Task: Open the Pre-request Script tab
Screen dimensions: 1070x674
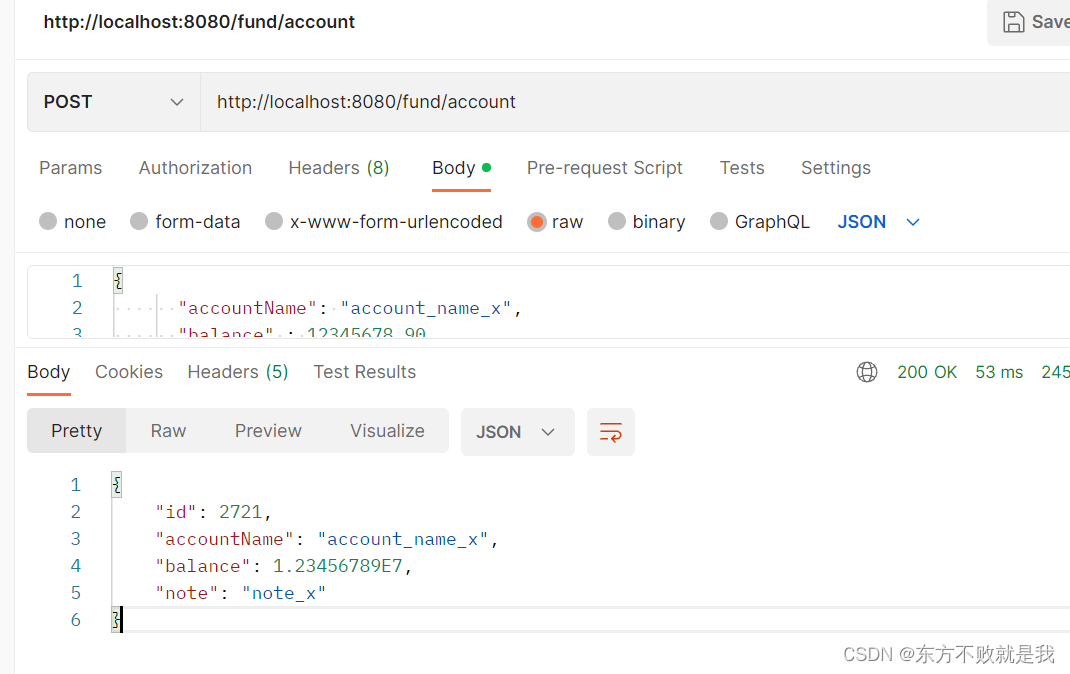Action: [x=604, y=168]
